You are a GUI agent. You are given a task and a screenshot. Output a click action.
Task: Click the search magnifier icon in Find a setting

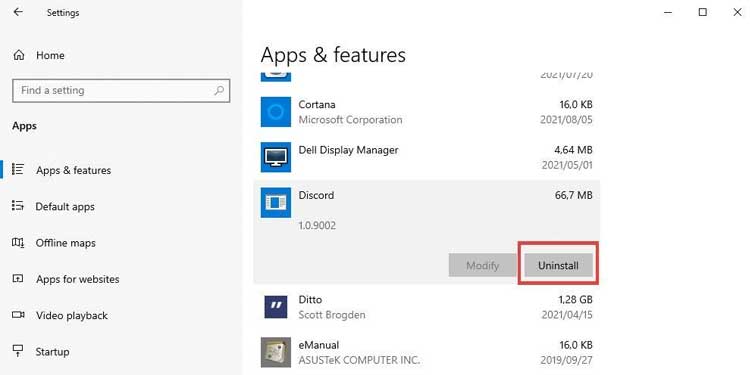tap(219, 90)
